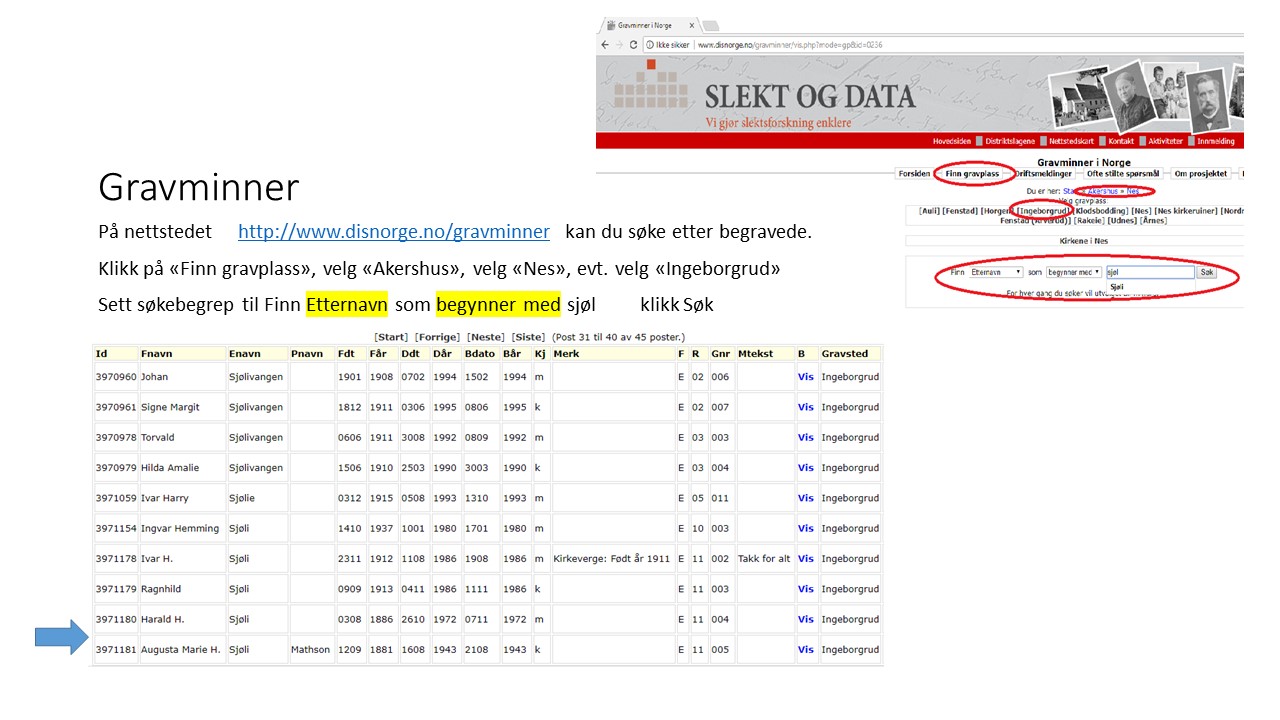The width and height of the screenshot is (1280, 720).
Task: Open the Etternavn field dropdown
Action: 995,272
